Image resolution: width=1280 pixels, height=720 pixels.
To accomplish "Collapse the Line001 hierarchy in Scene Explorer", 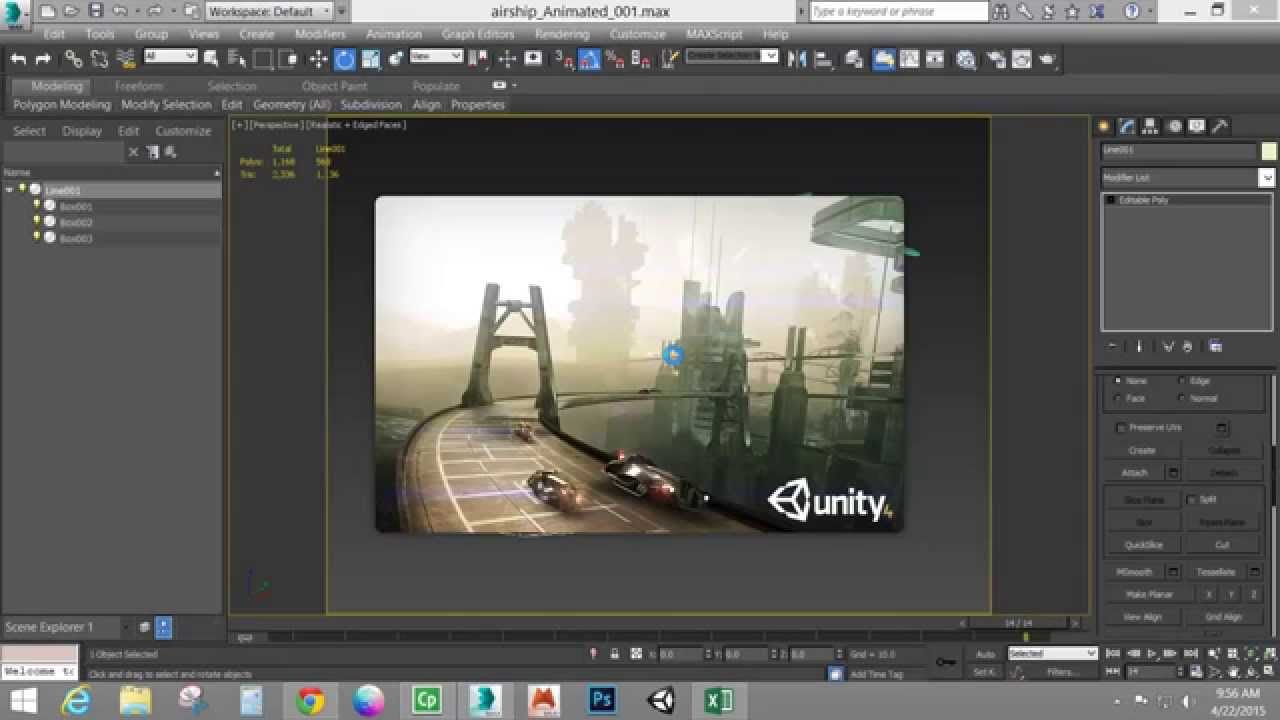I will tap(8, 189).
